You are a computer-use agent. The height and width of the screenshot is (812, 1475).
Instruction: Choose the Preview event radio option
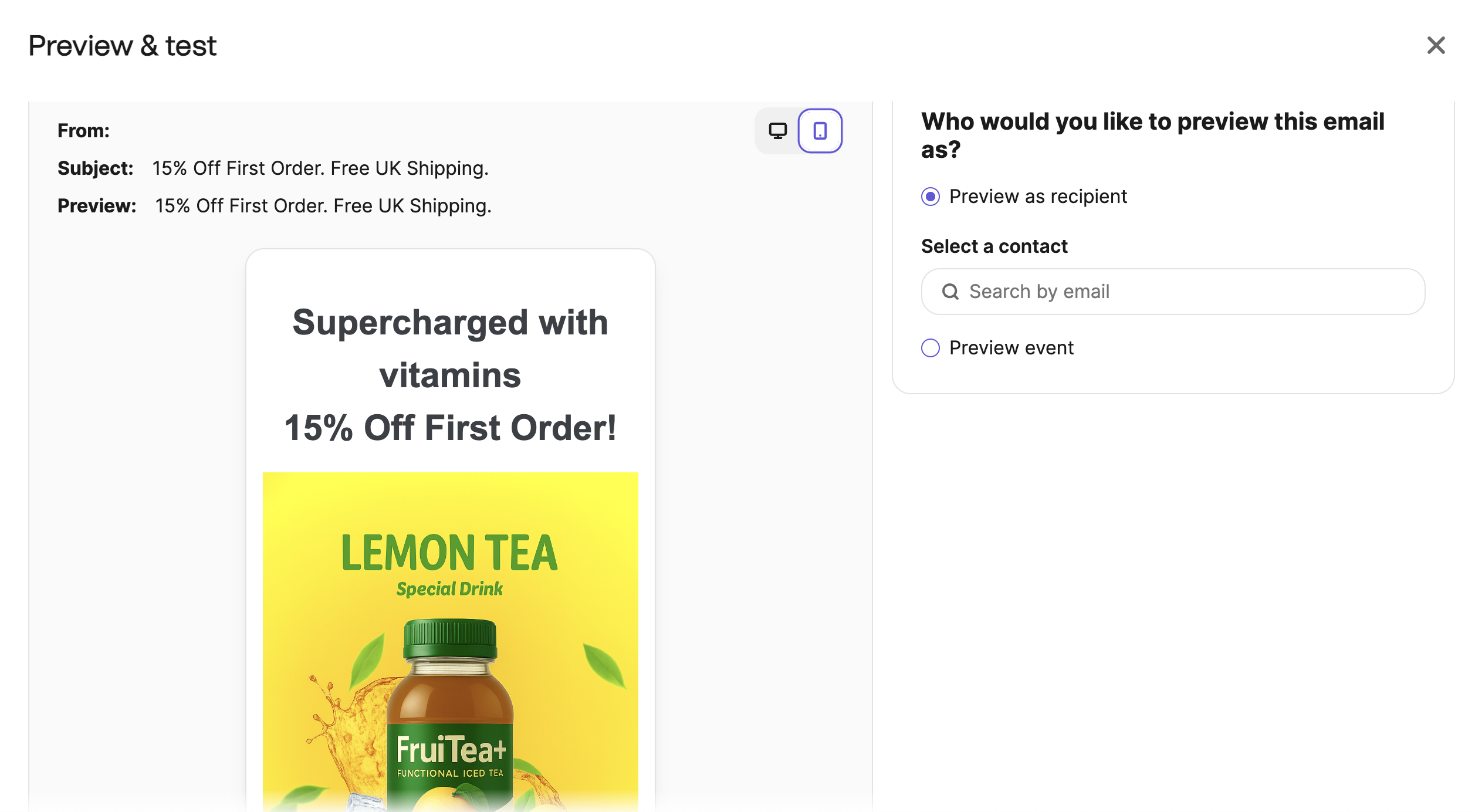(x=931, y=348)
